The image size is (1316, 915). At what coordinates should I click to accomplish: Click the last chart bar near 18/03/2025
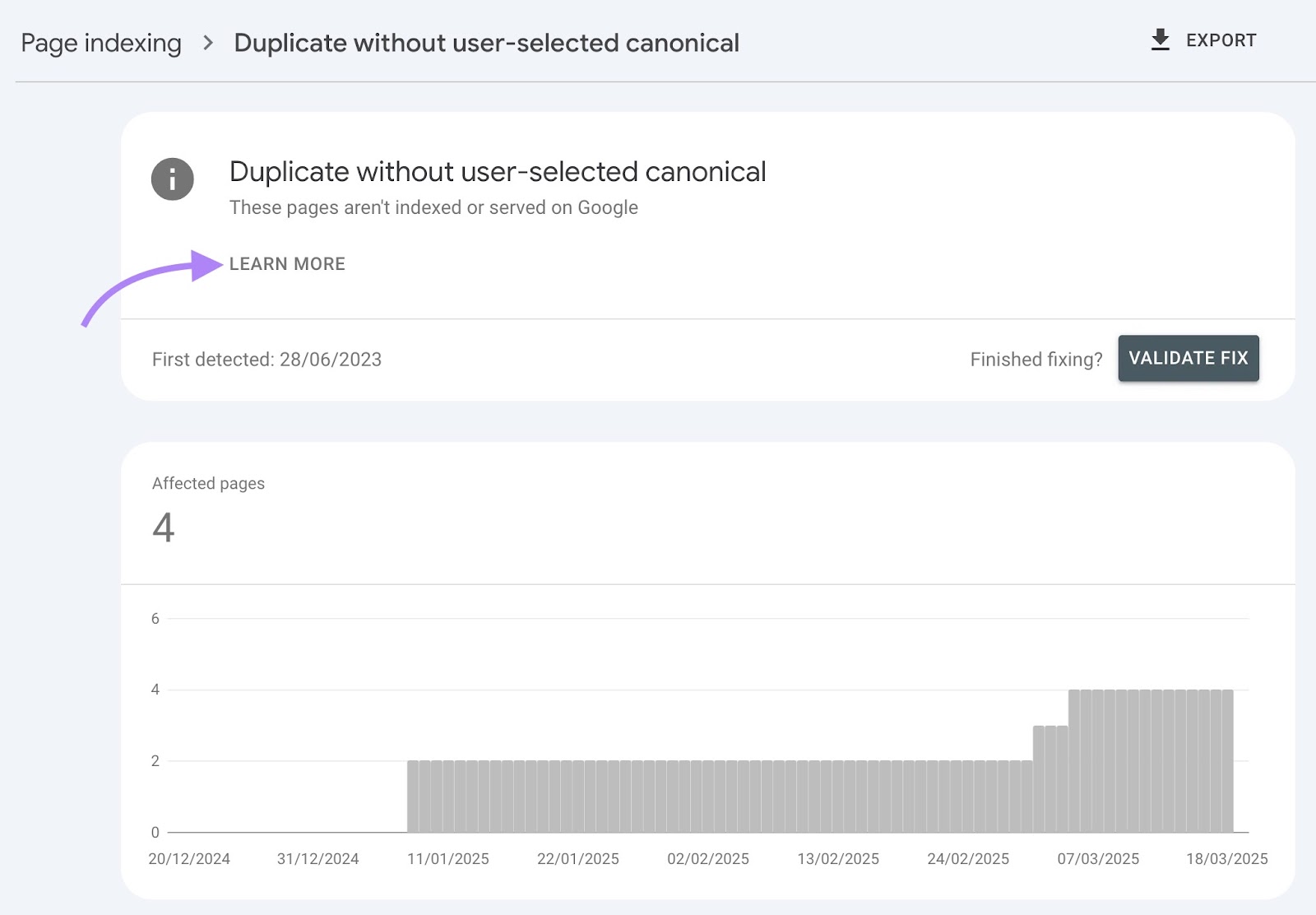click(1227, 761)
